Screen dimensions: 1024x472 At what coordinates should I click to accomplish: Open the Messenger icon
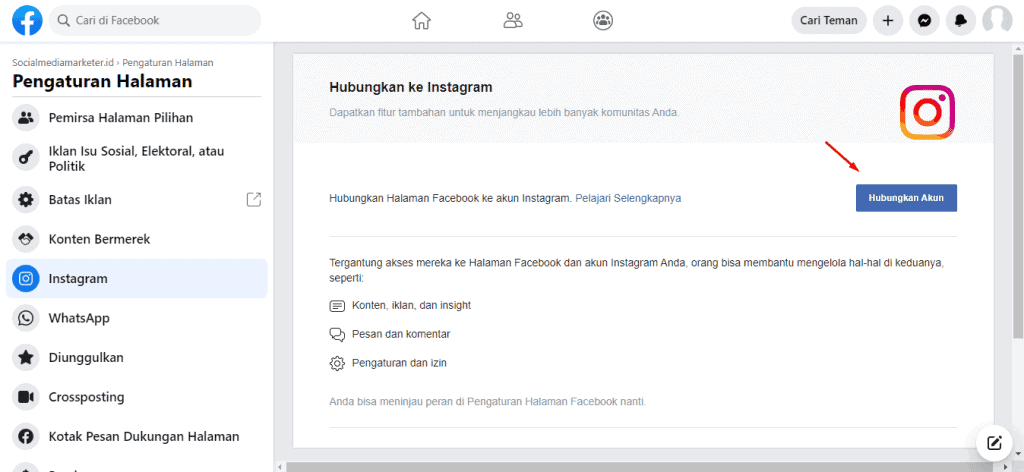[x=924, y=20]
